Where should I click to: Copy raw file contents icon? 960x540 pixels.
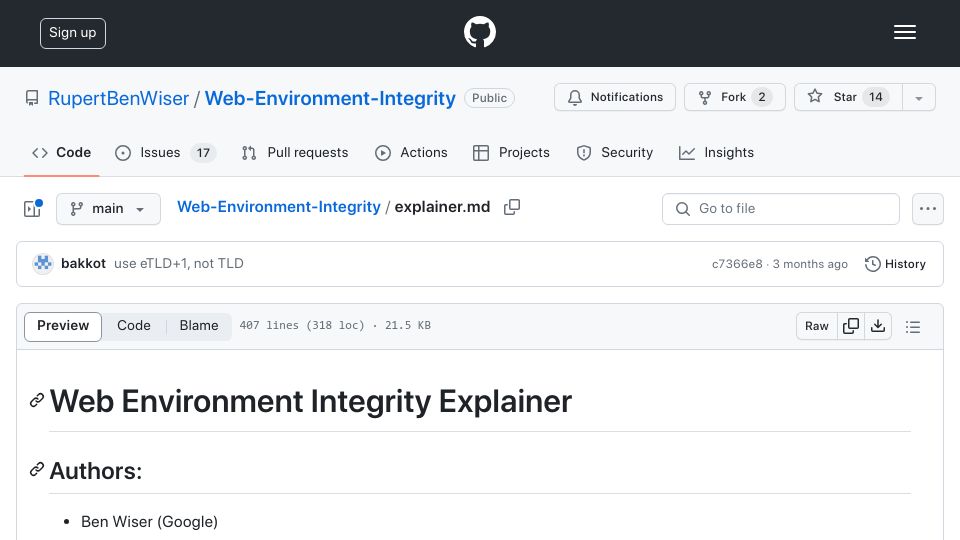pyautogui.click(x=850, y=326)
